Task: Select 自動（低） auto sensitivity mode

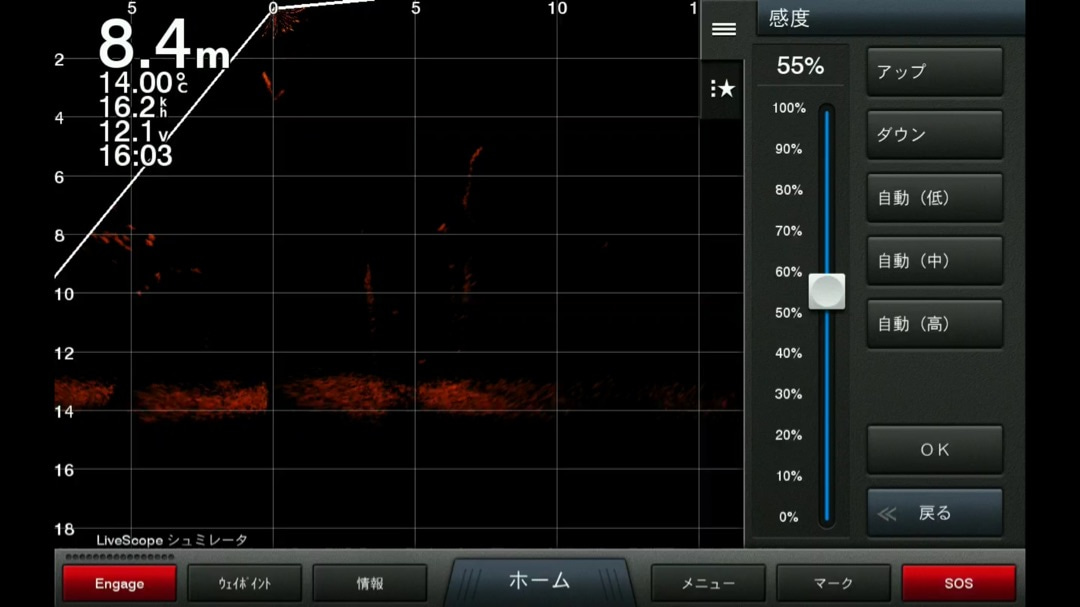Action: point(934,198)
